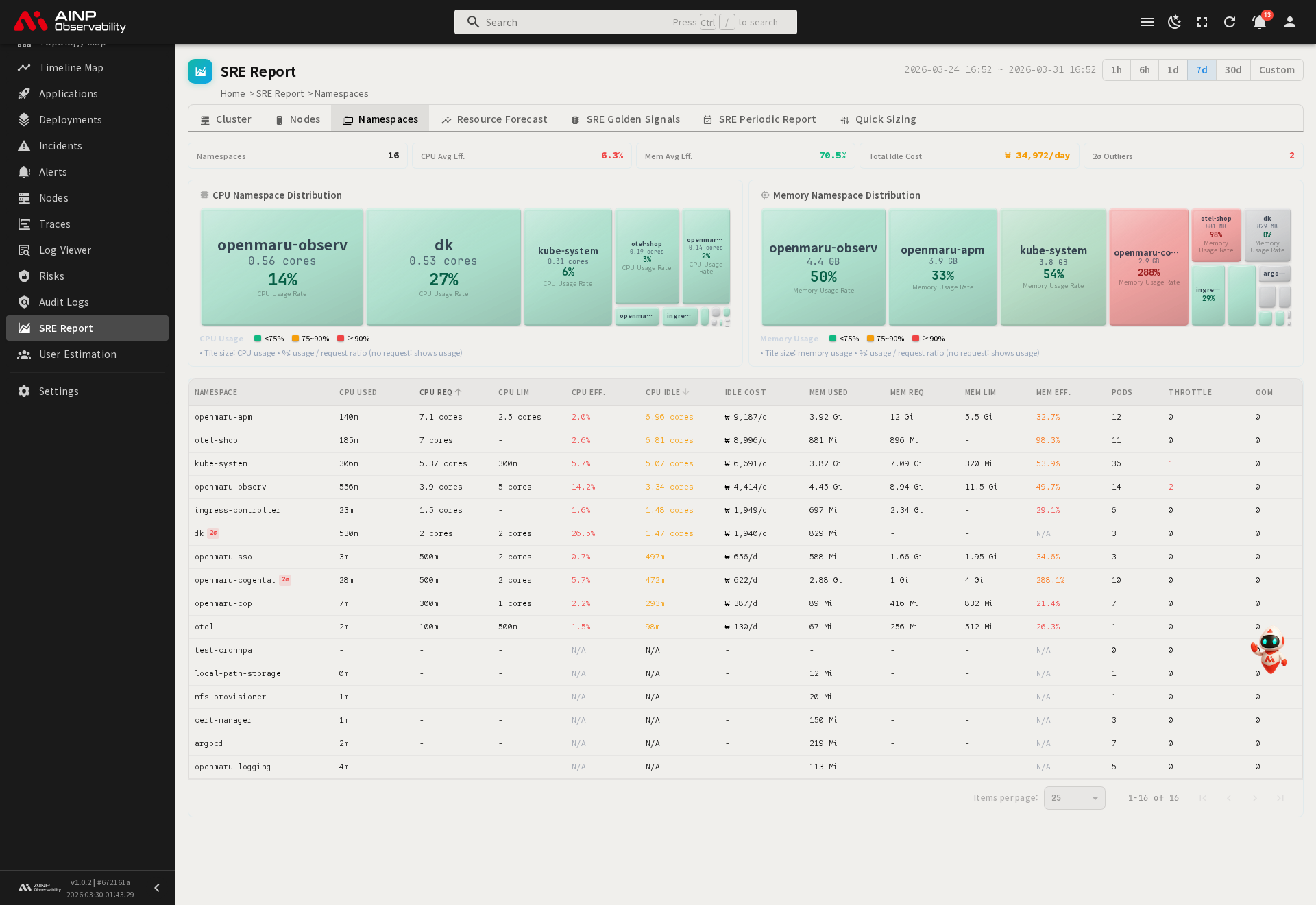Image resolution: width=1316 pixels, height=905 pixels.
Task: Click the Custom time range button
Action: [1276, 70]
